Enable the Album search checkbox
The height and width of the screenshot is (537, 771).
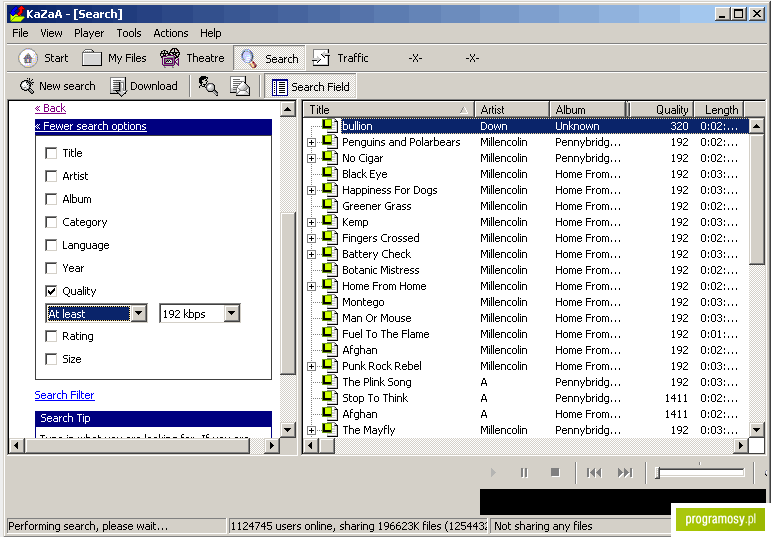coord(51,199)
